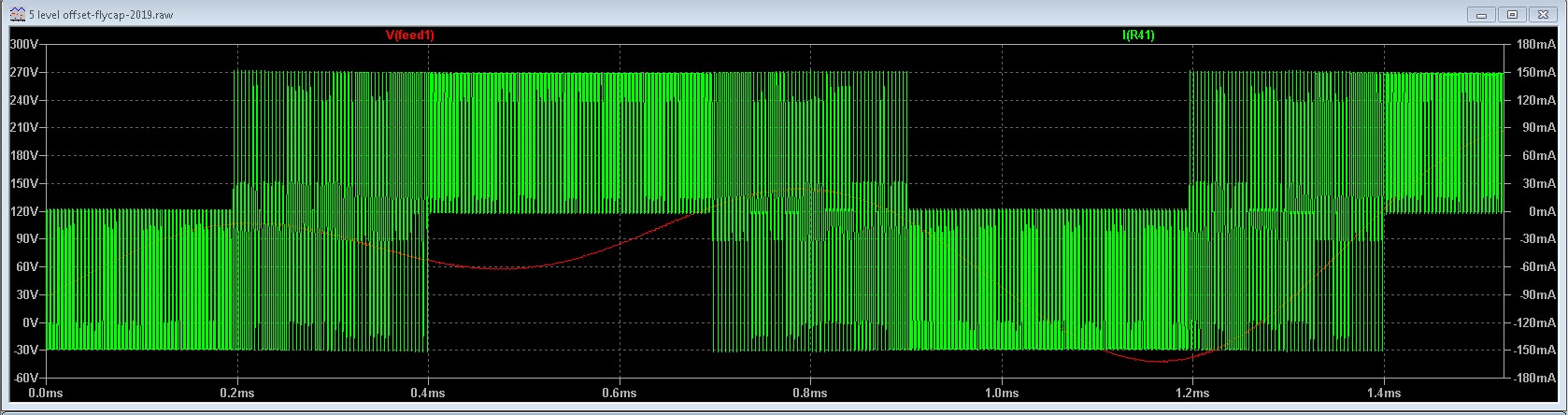Click the 210V left axis label
Screen dimensions: 1568x415
[x=22, y=127]
